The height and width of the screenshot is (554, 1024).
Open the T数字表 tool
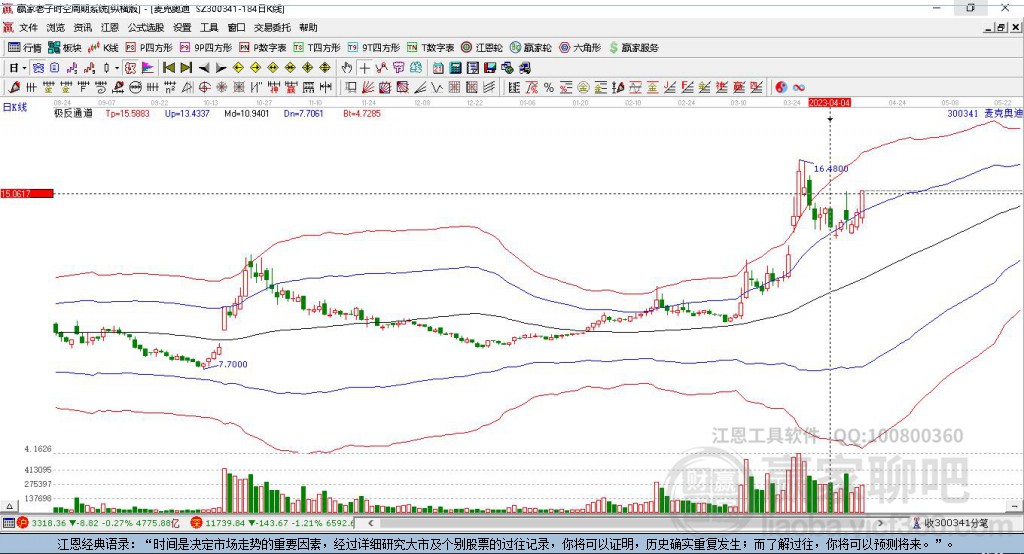pyautogui.click(x=430, y=48)
